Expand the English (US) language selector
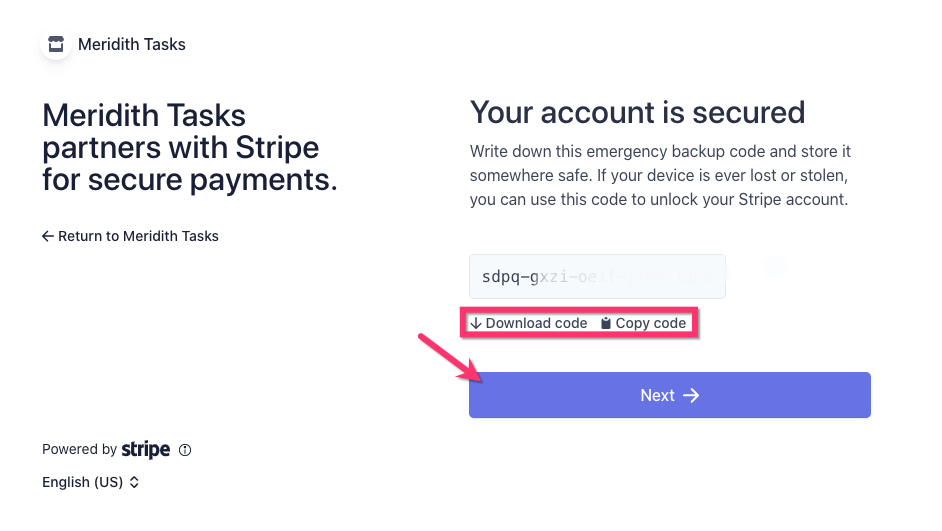 [x=90, y=482]
